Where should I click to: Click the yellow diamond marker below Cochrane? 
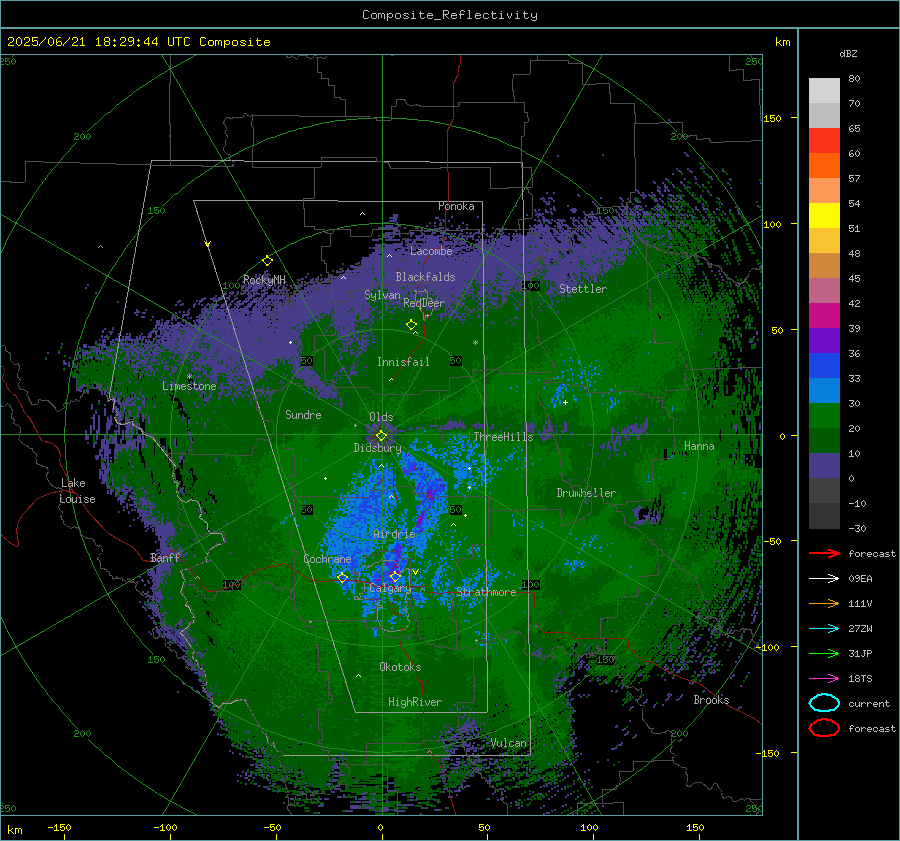pos(343,578)
